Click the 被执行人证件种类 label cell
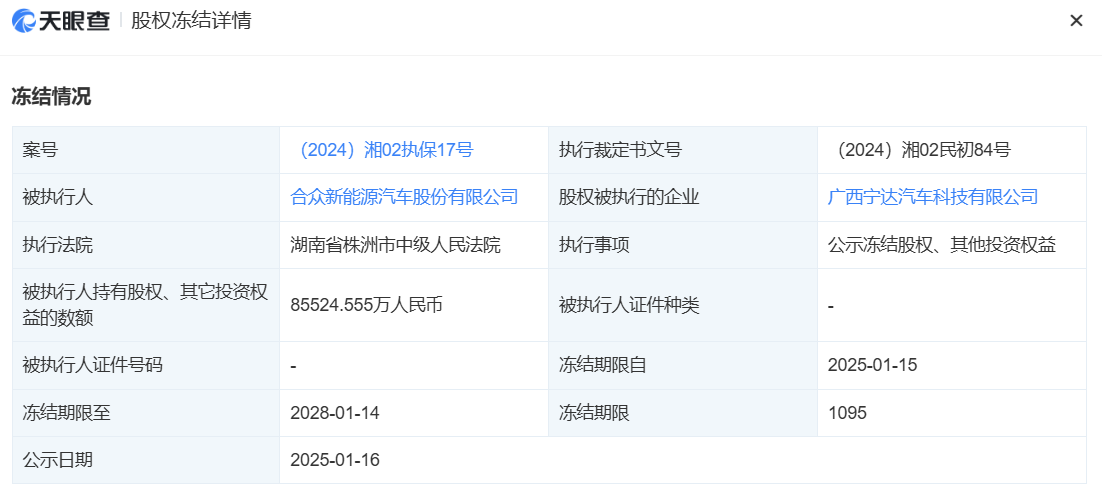This screenshot has width=1102, height=491. coord(629,305)
